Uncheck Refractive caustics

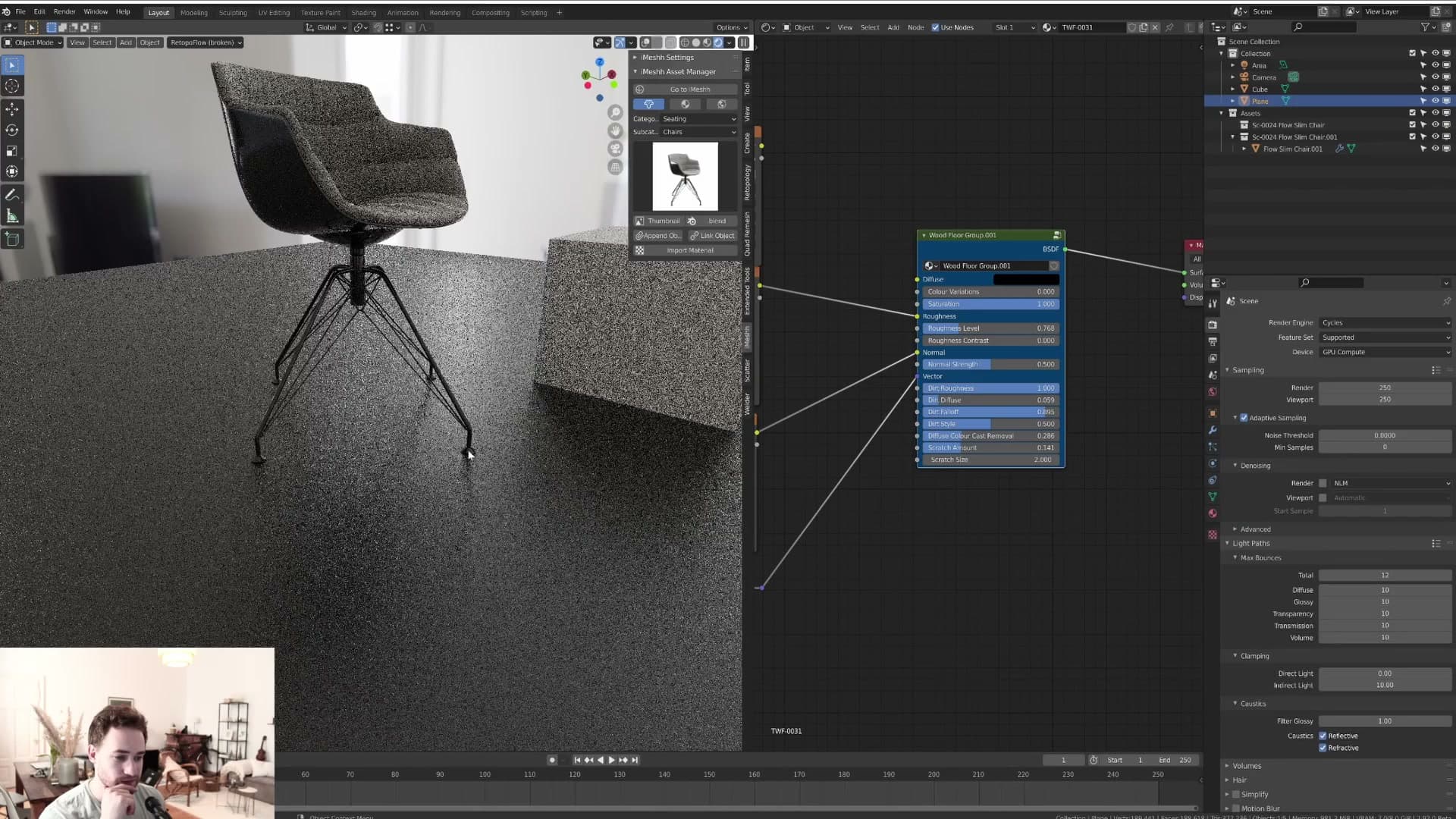(x=1323, y=748)
